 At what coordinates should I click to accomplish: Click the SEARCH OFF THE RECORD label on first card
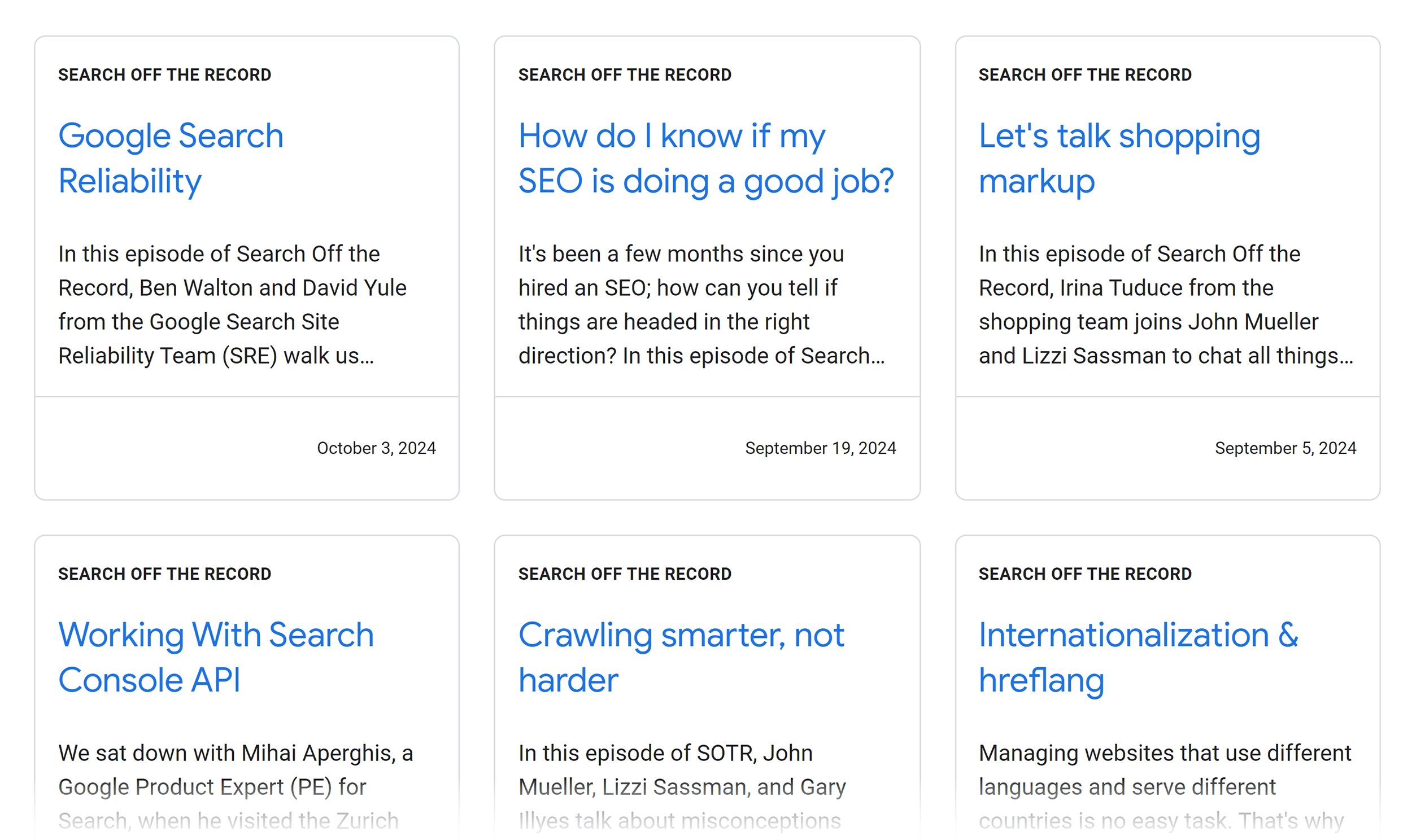click(165, 74)
